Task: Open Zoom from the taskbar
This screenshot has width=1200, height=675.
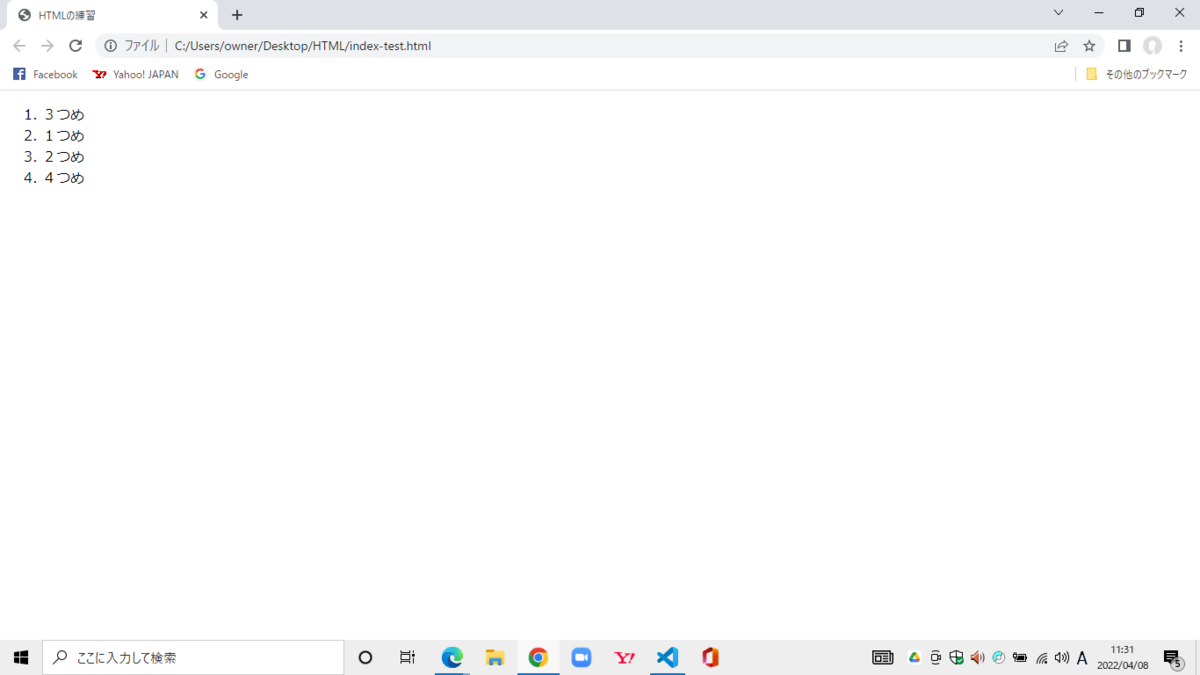Action: point(581,657)
